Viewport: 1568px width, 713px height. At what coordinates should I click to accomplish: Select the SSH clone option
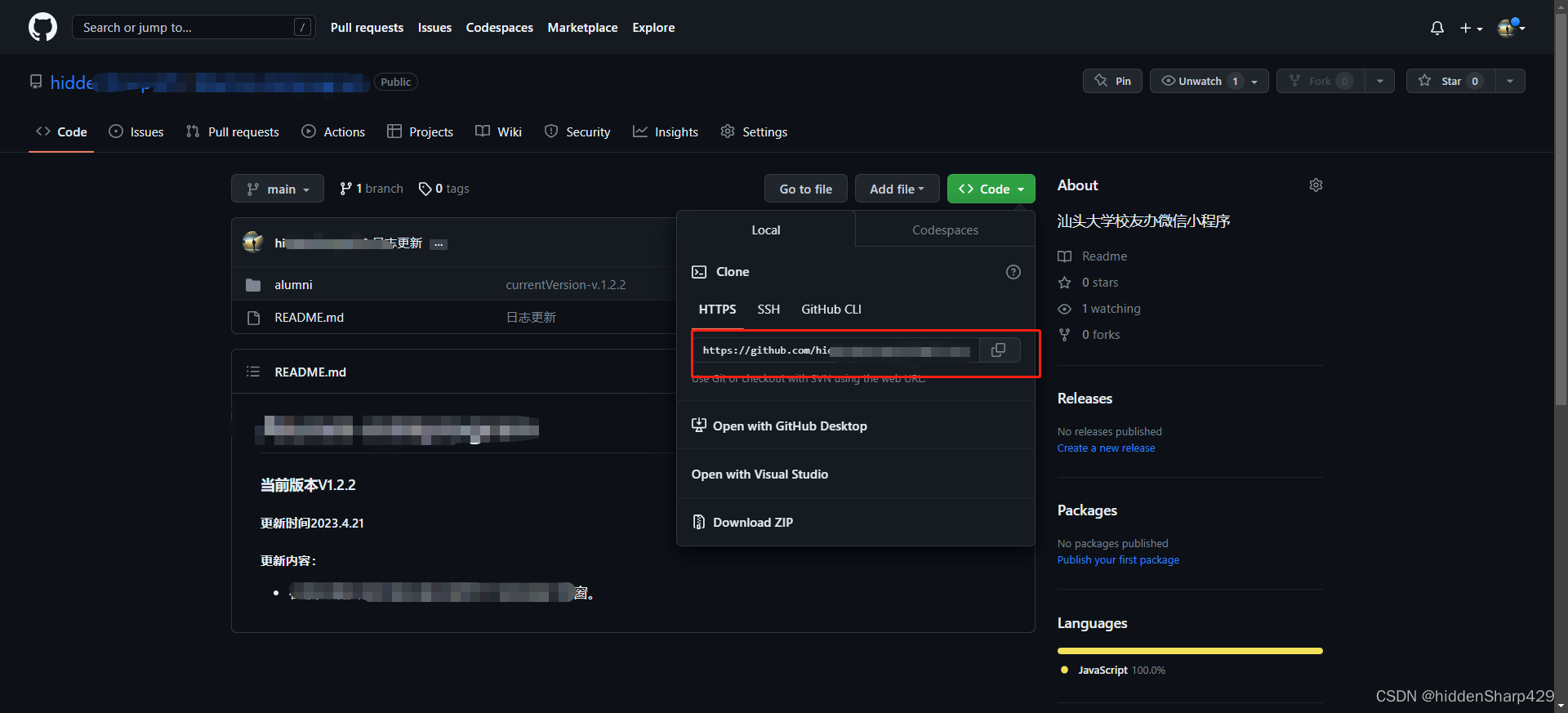point(768,310)
